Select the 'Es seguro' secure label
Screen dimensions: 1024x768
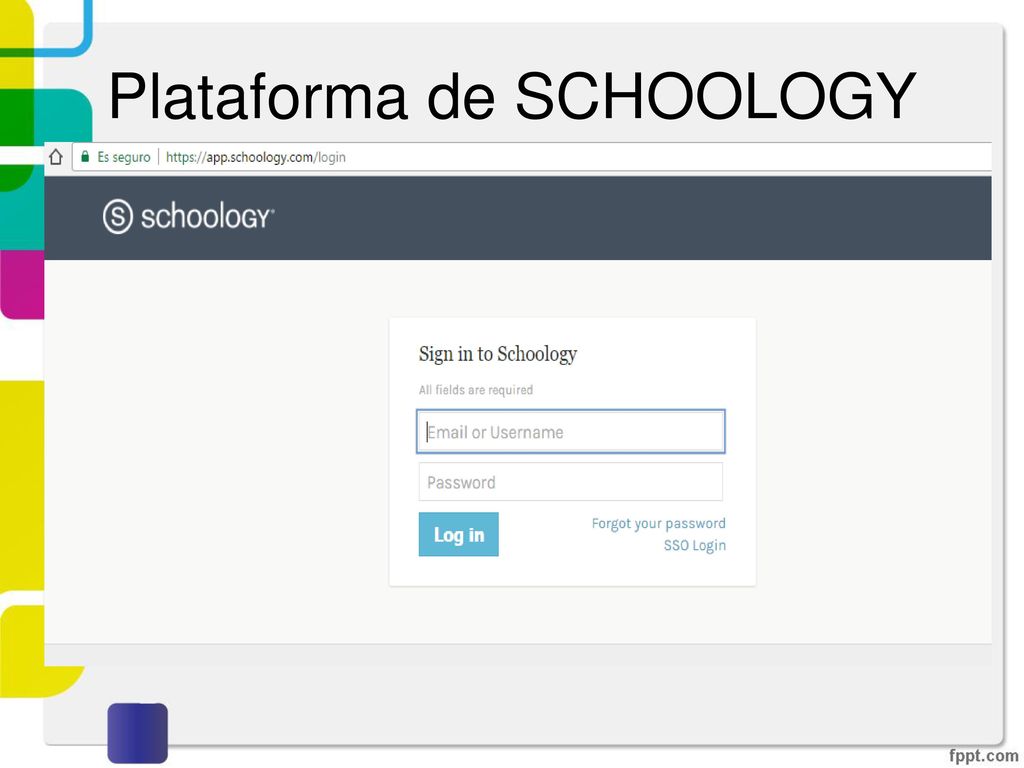(x=124, y=157)
